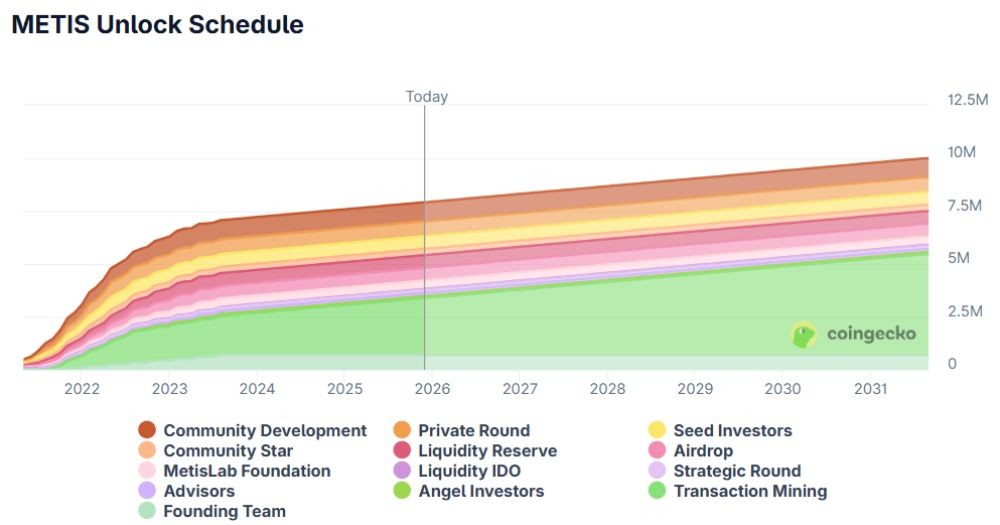Click the Angel Investors legend color dot
The height and width of the screenshot is (525, 1000).
pos(402,491)
